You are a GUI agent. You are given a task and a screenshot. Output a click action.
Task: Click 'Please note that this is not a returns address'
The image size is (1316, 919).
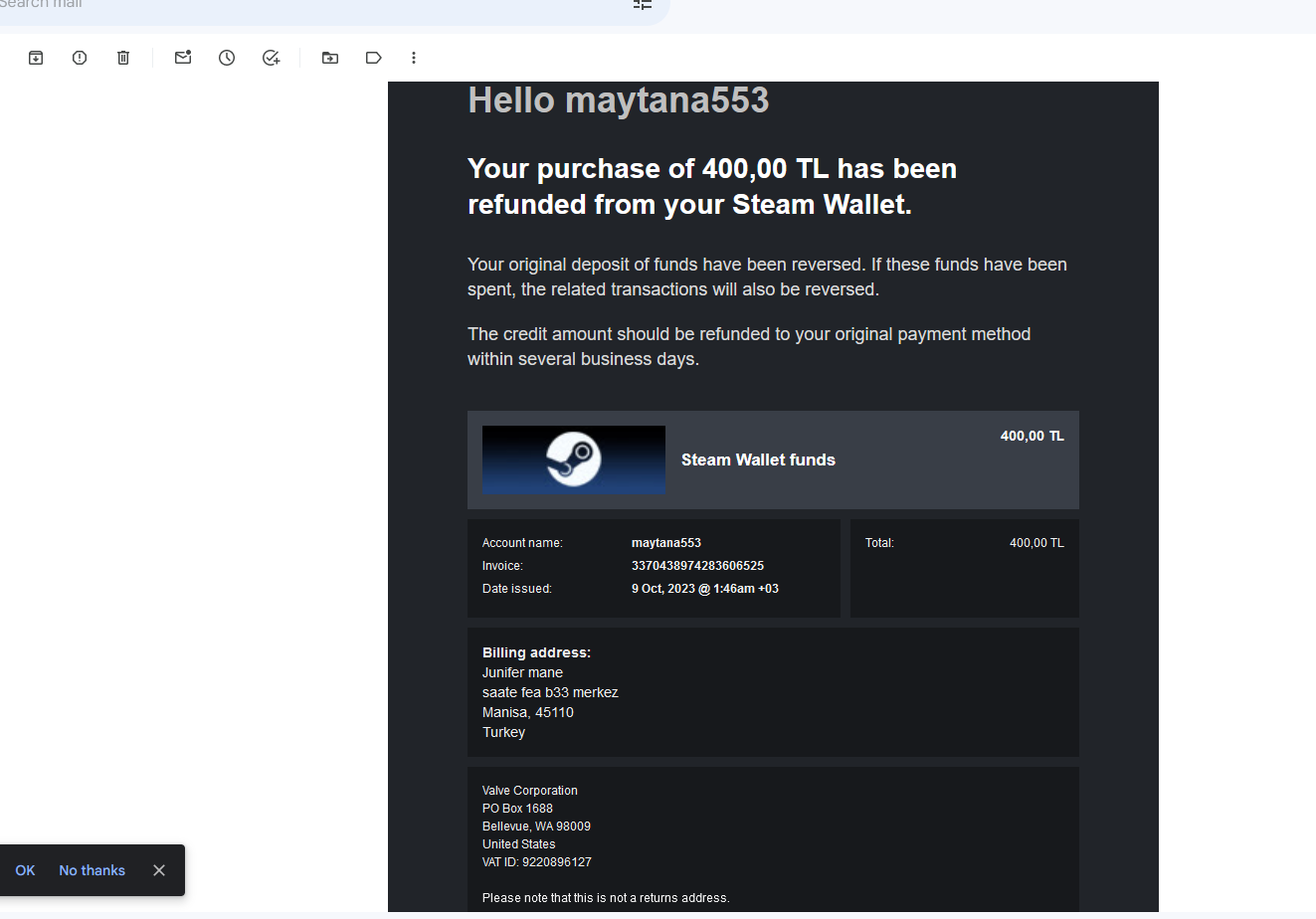point(606,898)
